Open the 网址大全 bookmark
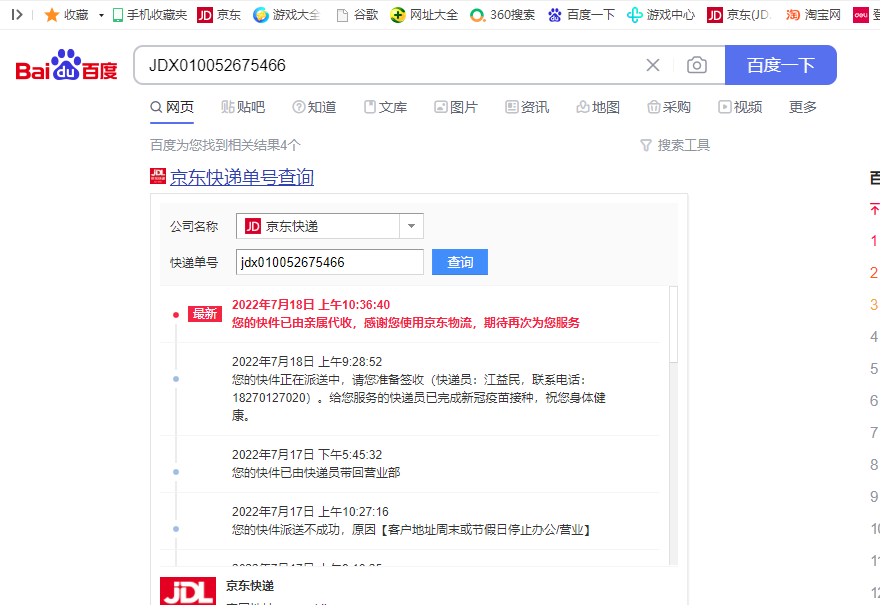 coord(424,15)
